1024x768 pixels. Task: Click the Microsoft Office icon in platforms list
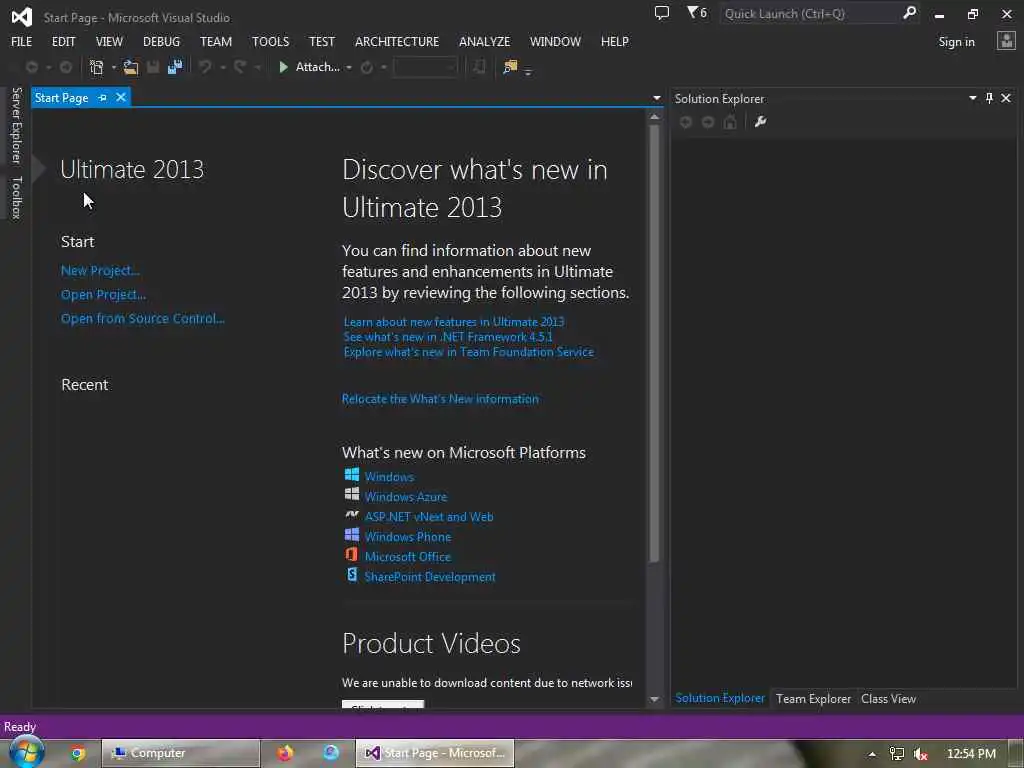coord(351,554)
